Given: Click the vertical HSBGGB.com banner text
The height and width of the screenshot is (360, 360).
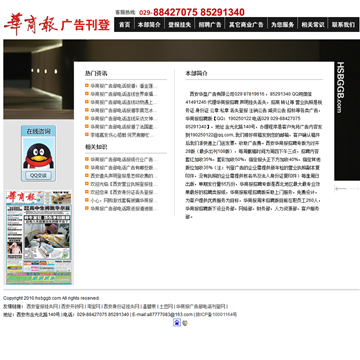Looking at the screenshot, I should tap(339, 87).
